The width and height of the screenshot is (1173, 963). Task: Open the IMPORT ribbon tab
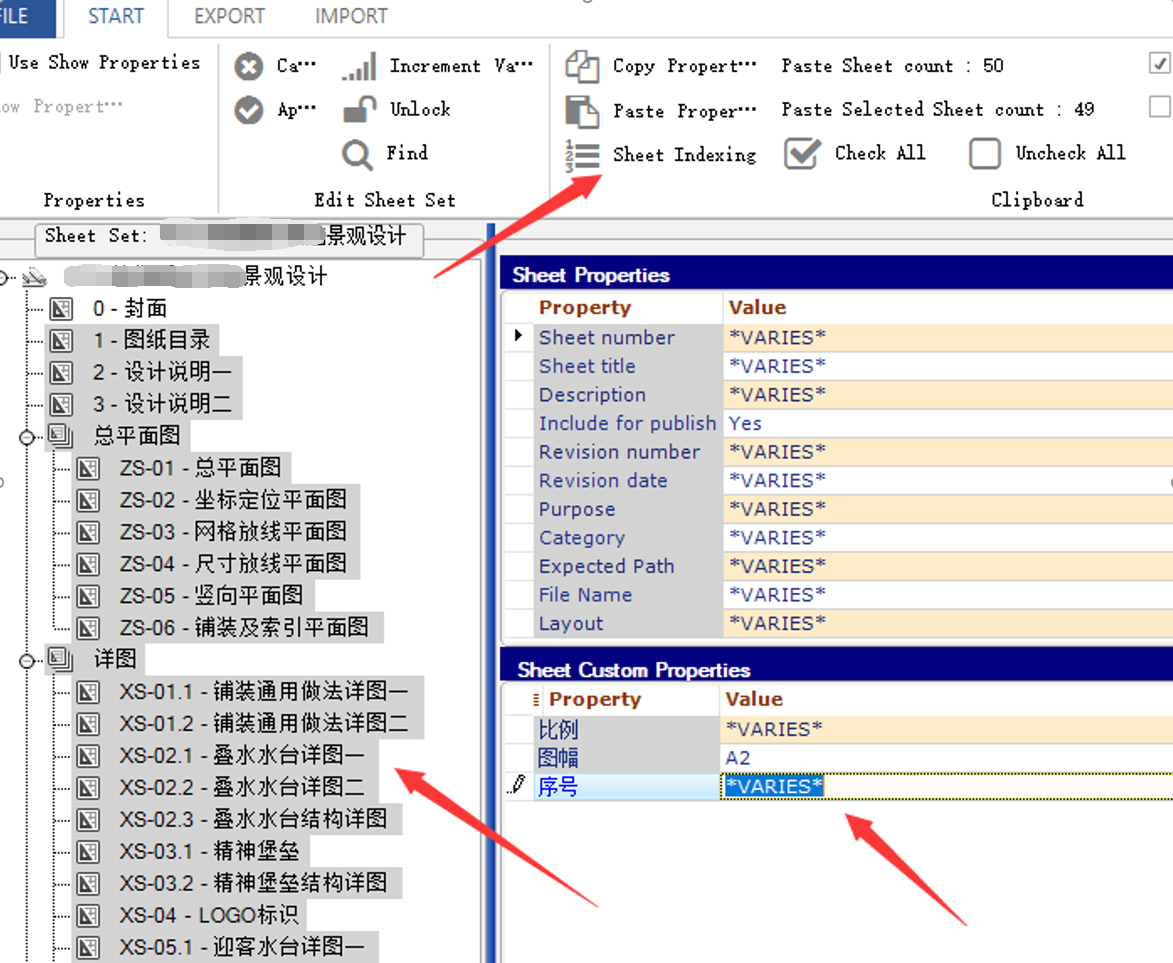(x=351, y=17)
